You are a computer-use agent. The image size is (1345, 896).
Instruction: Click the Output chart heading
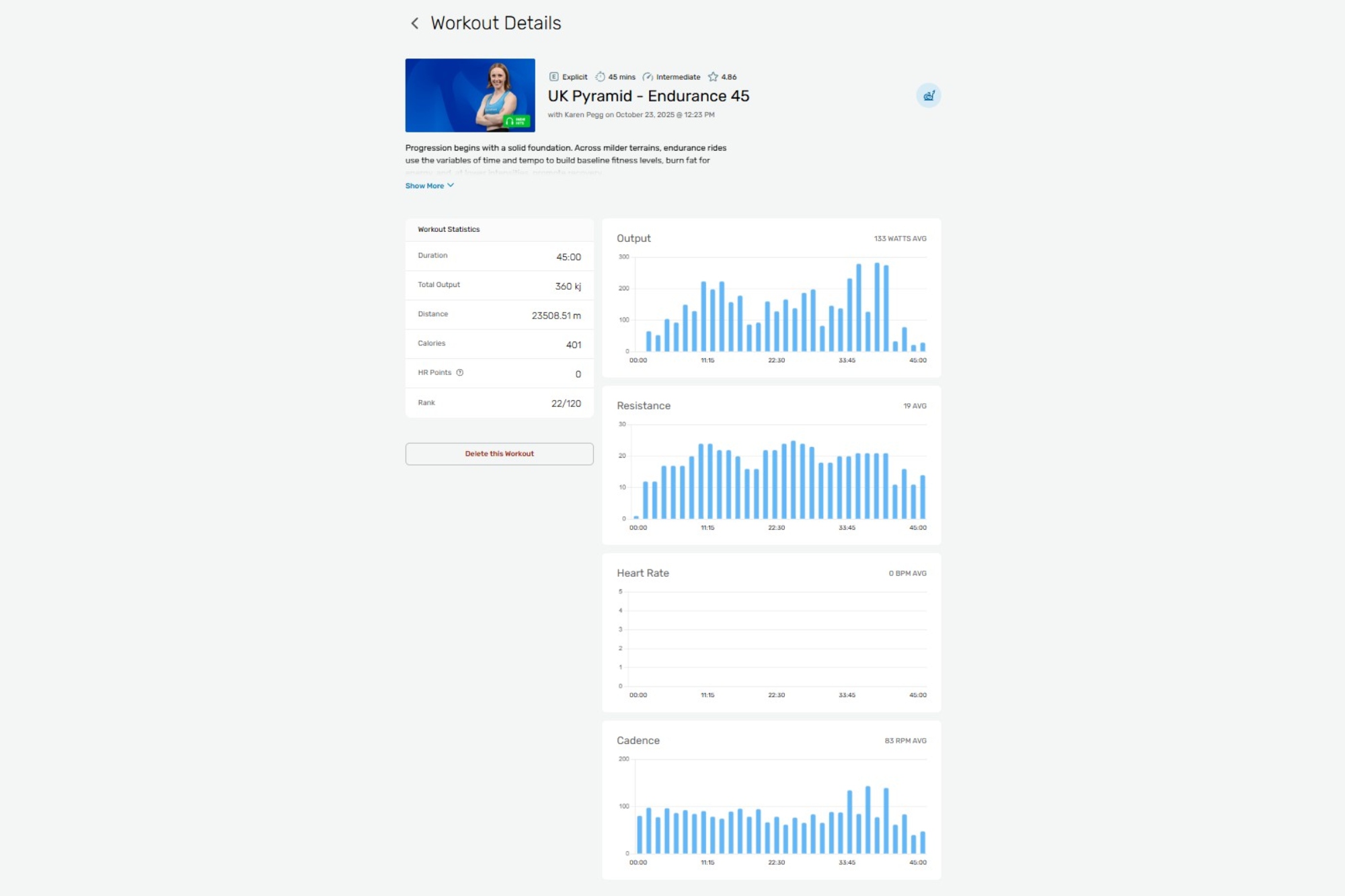pyautogui.click(x=633, y=238)
